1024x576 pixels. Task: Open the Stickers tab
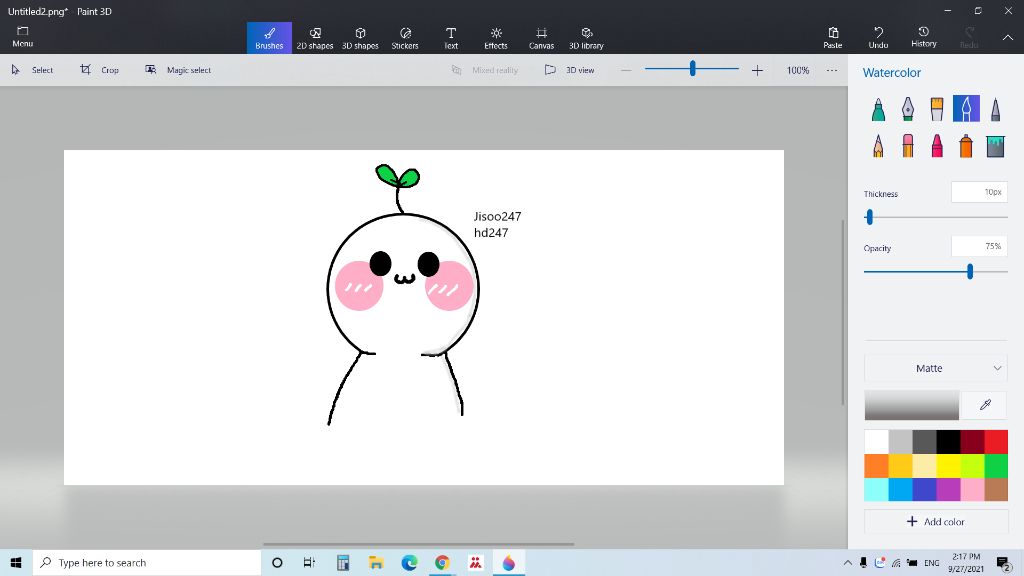405,38
